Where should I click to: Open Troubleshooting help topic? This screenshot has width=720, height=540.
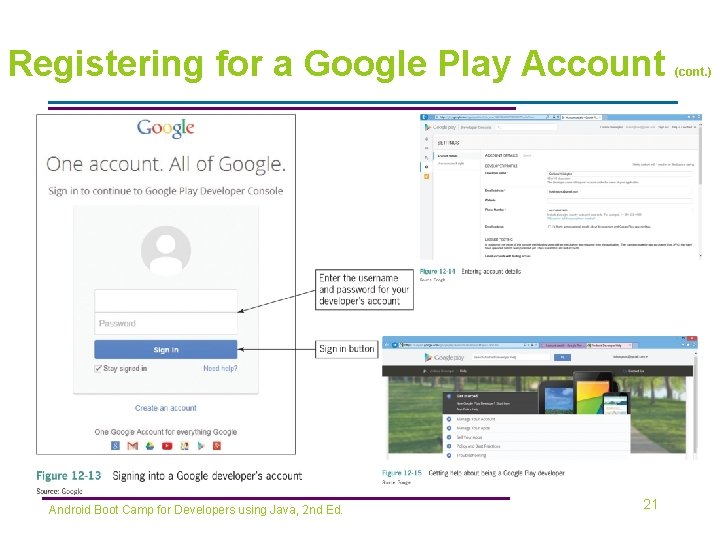click(x=471, y=456)
